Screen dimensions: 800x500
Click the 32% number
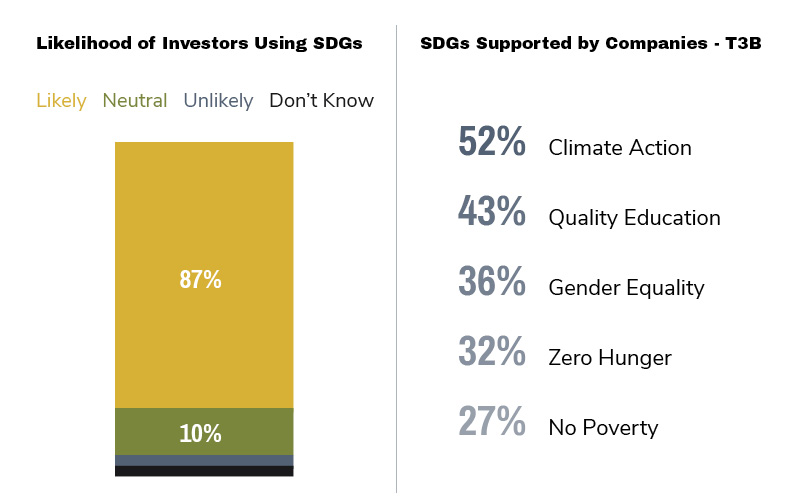point(492,353)
